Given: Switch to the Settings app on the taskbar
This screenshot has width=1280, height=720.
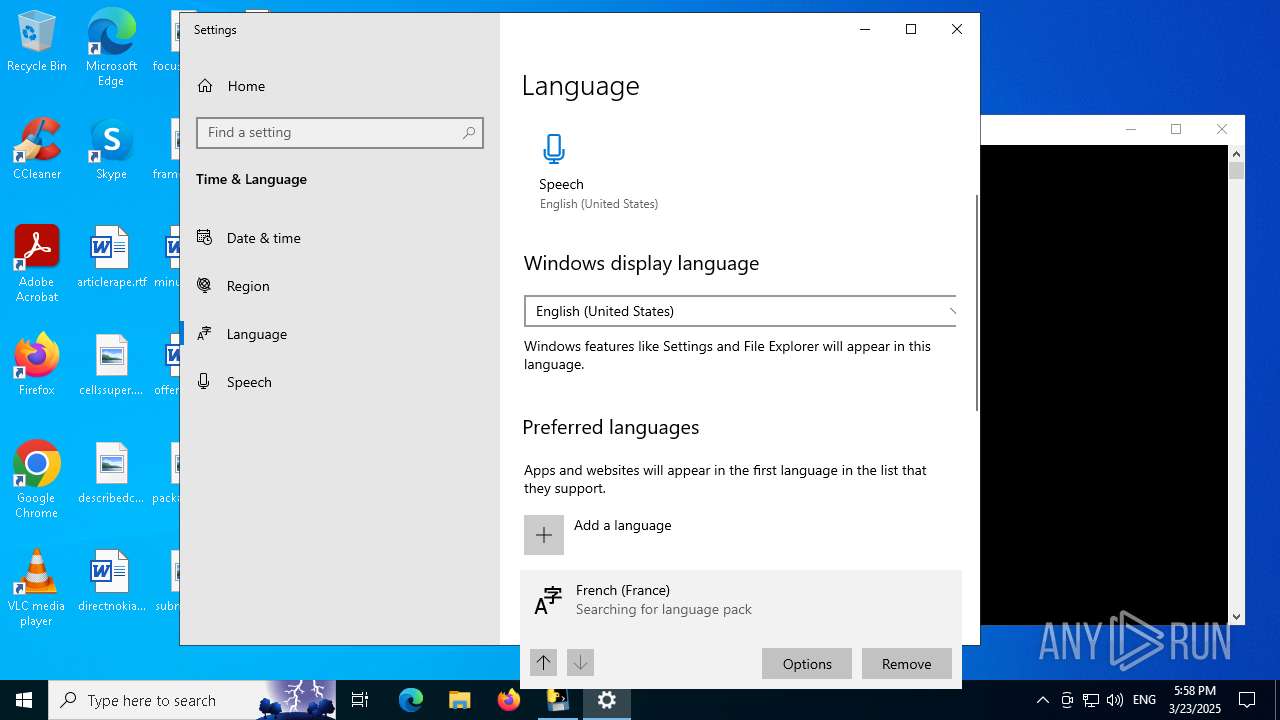Looking at the screenshot, I should (x=607, y=700).
